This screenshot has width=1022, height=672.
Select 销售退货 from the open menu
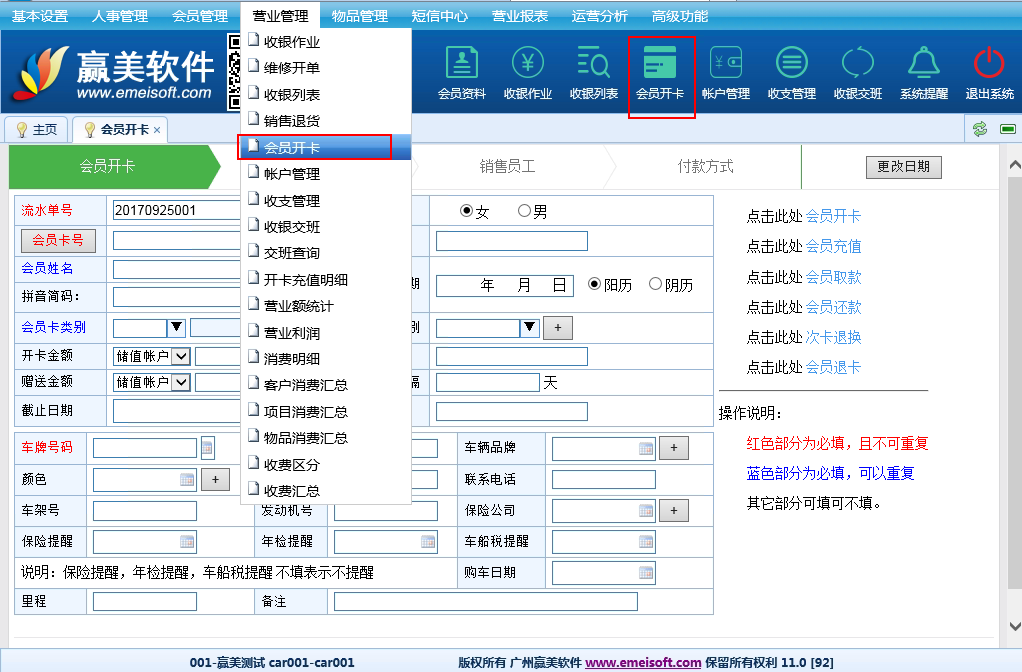tap(291, 121)
